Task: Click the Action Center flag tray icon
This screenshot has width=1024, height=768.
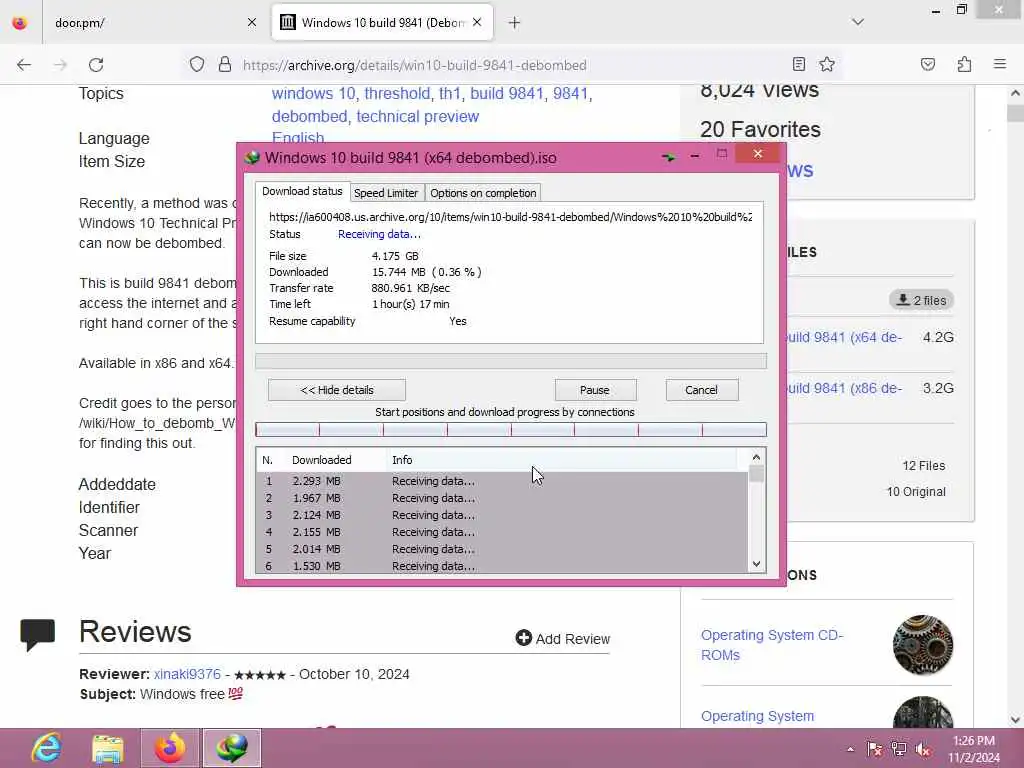Action: click(x=874, y=749)
